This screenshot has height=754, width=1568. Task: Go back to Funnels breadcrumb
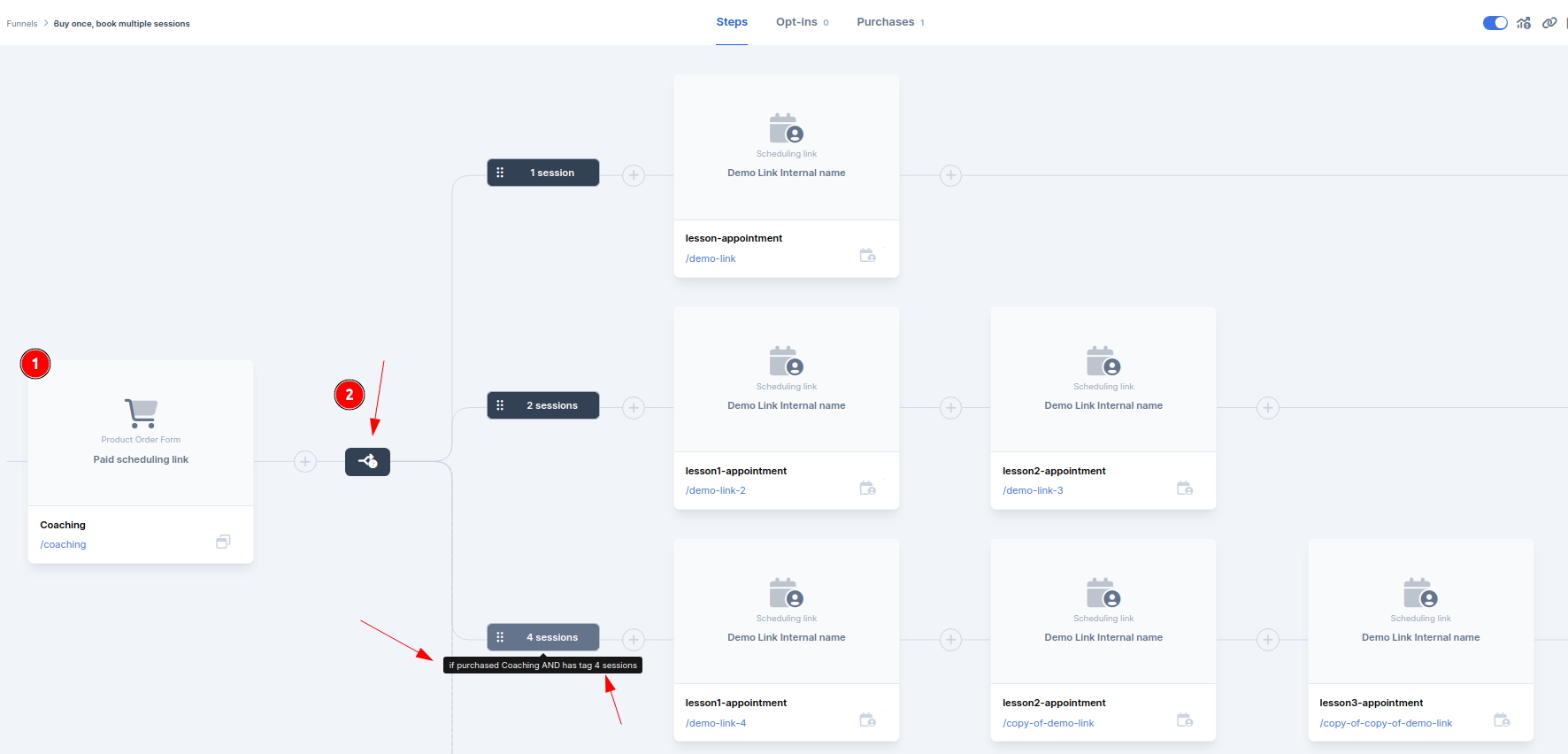pyautogui.click(x=22, y=24)
